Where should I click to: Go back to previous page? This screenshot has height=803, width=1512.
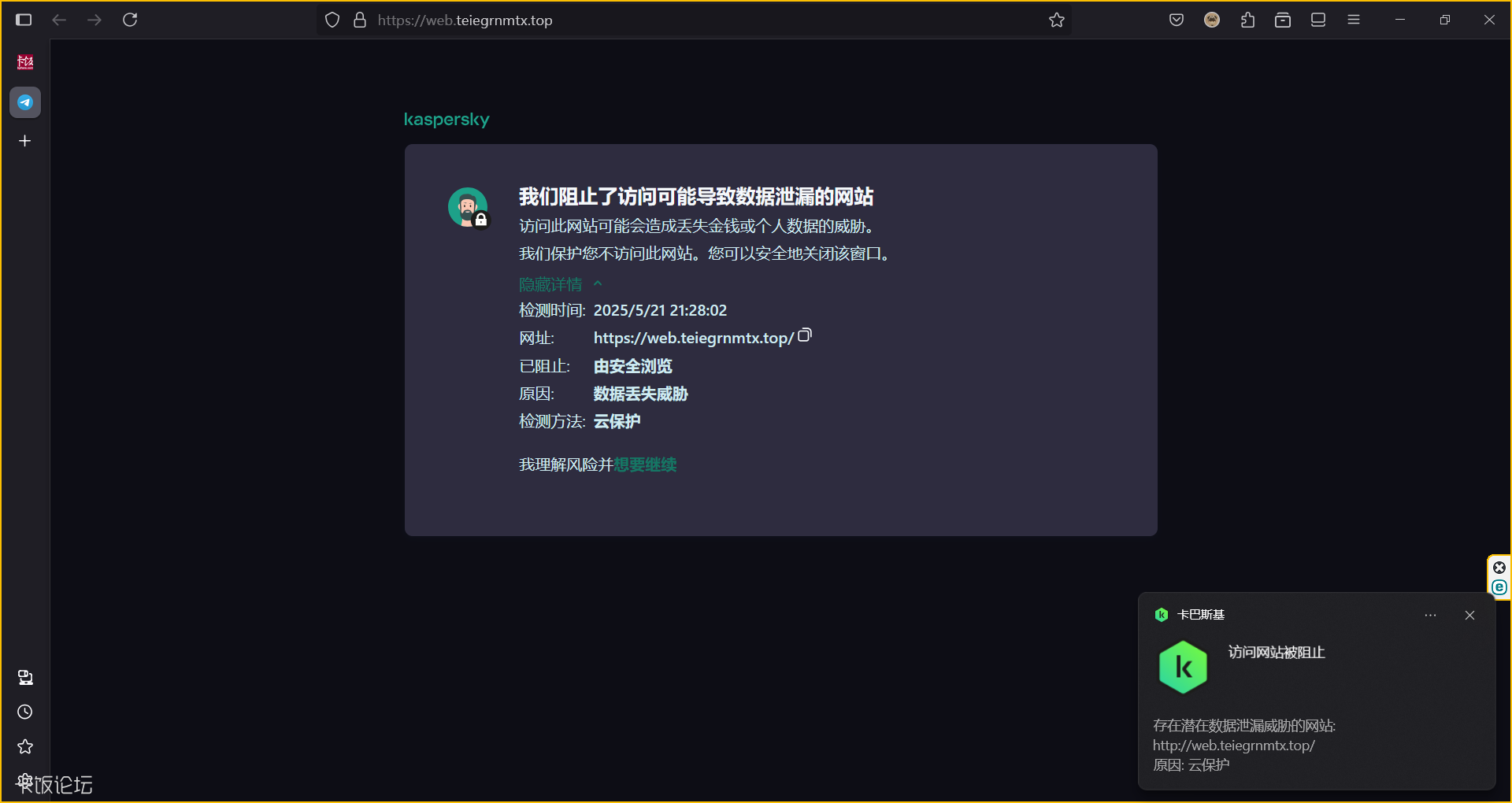point(59,20)
